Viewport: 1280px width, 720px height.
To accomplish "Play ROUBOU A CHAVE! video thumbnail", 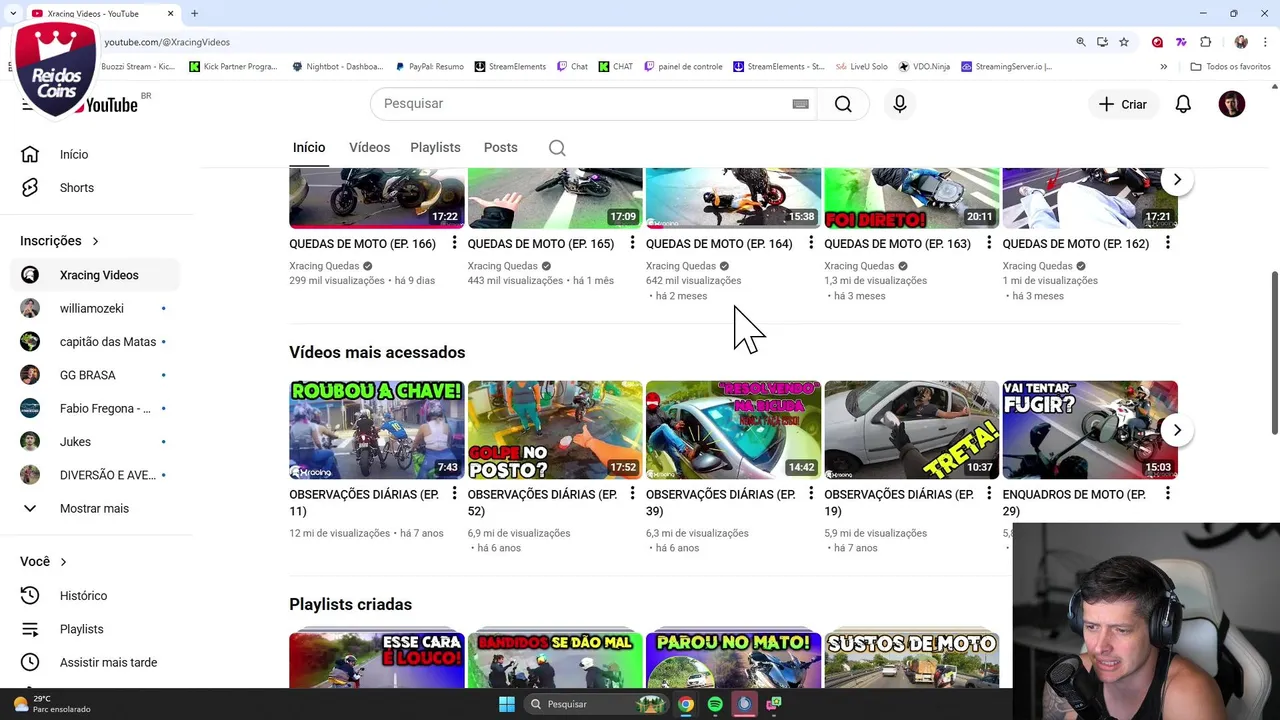I will coord(377,430).
